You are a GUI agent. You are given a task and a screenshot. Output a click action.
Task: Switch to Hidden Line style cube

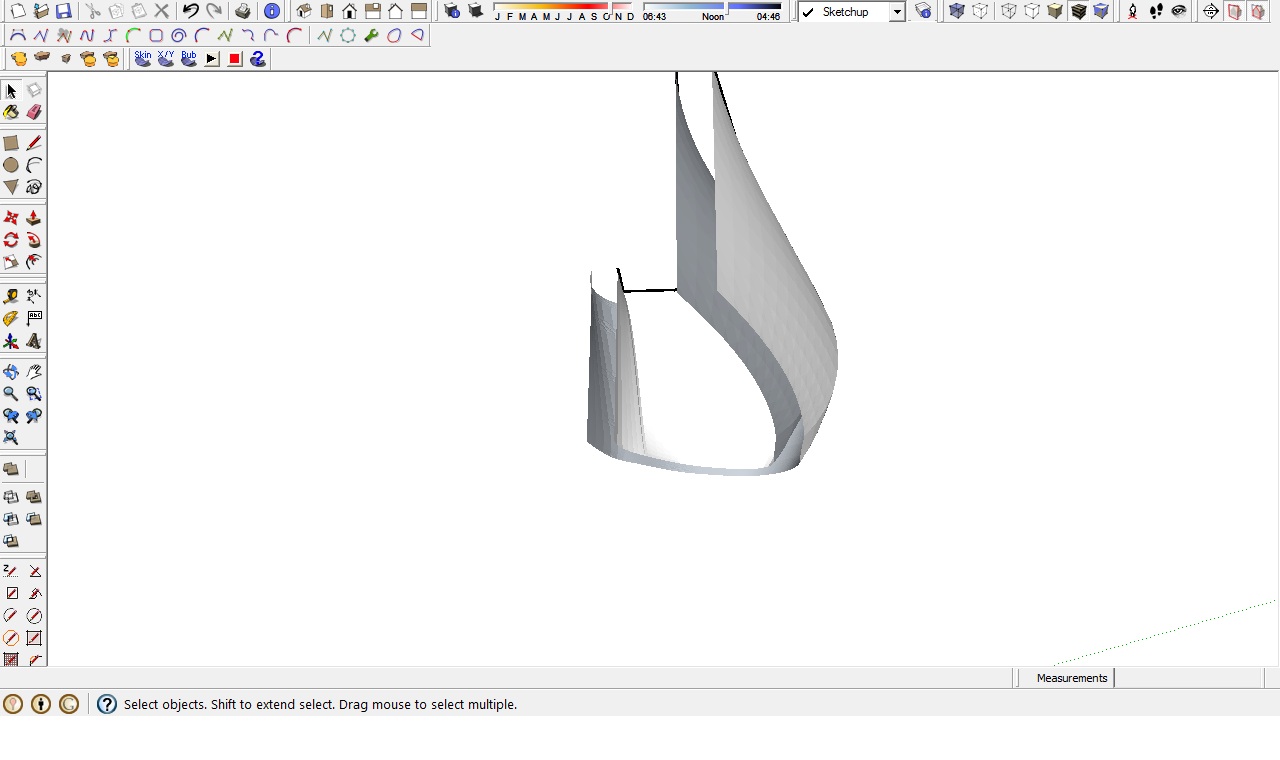(x=1031, y=12)
